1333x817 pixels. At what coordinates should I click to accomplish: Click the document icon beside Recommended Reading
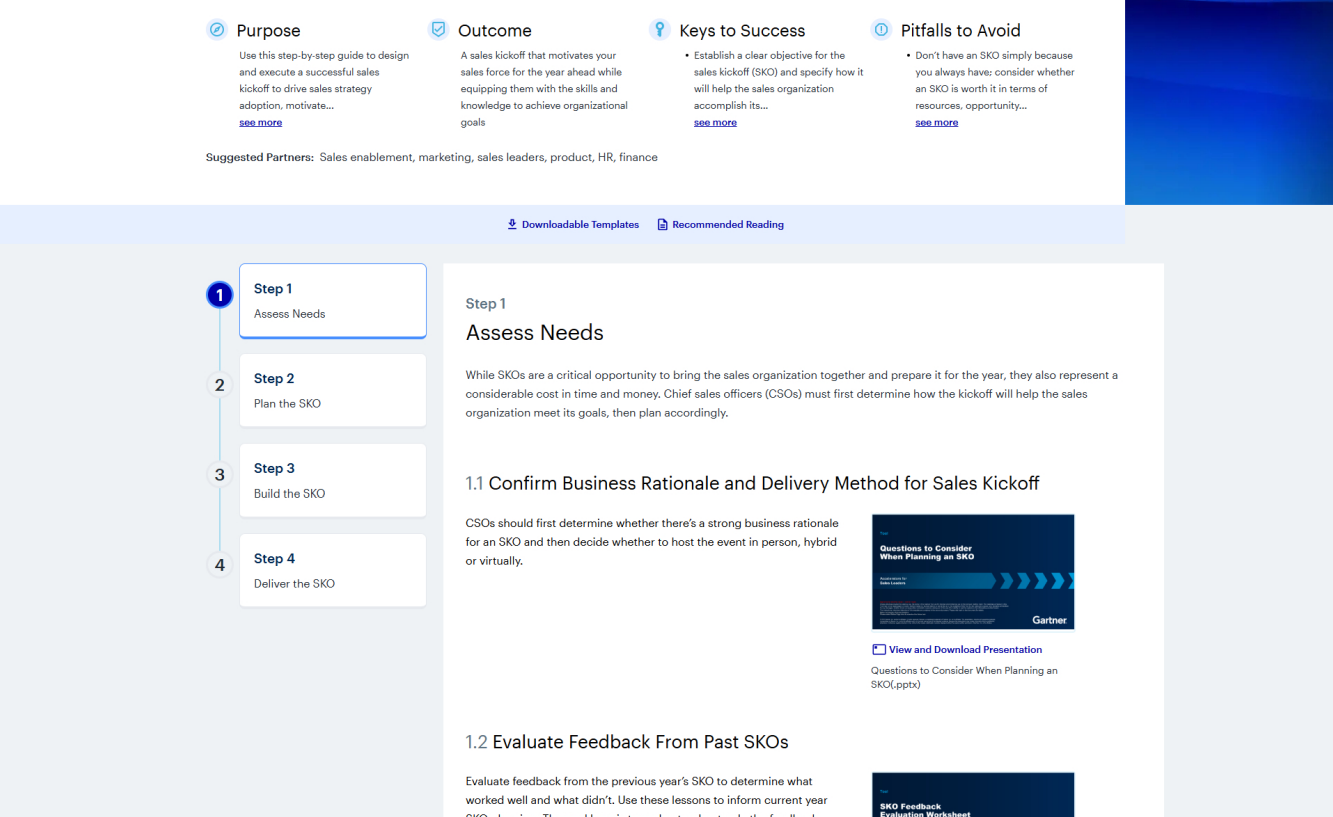pos(661,224)
